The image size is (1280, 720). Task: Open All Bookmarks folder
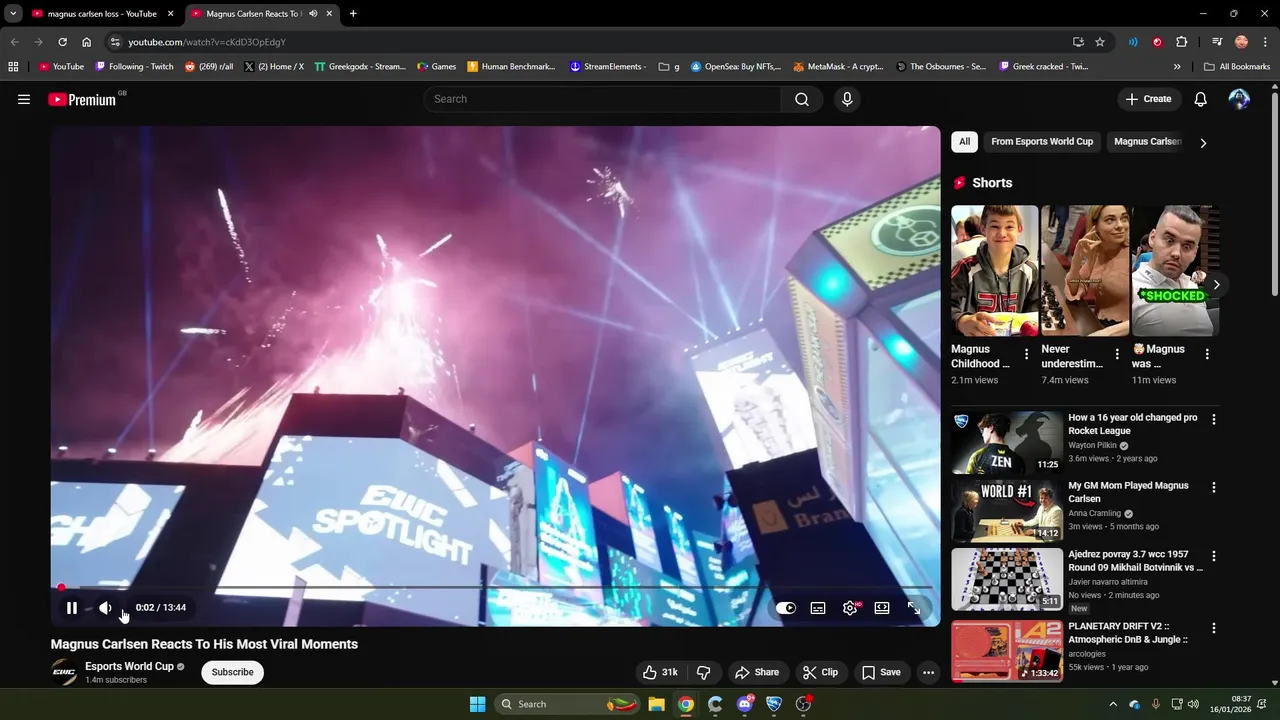pos(1237,67)
